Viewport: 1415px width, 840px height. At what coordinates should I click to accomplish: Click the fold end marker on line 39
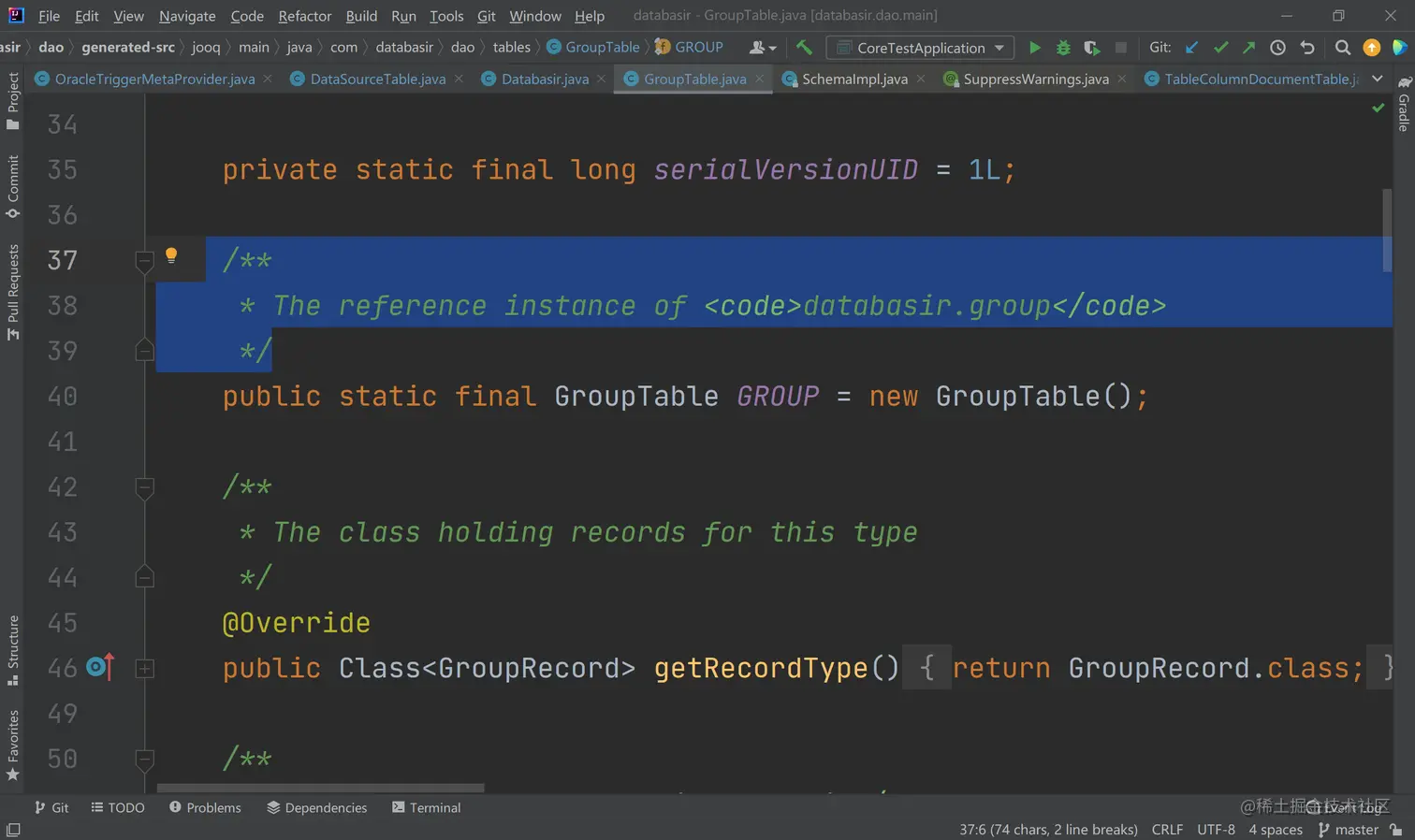click(x=144, y=351)
